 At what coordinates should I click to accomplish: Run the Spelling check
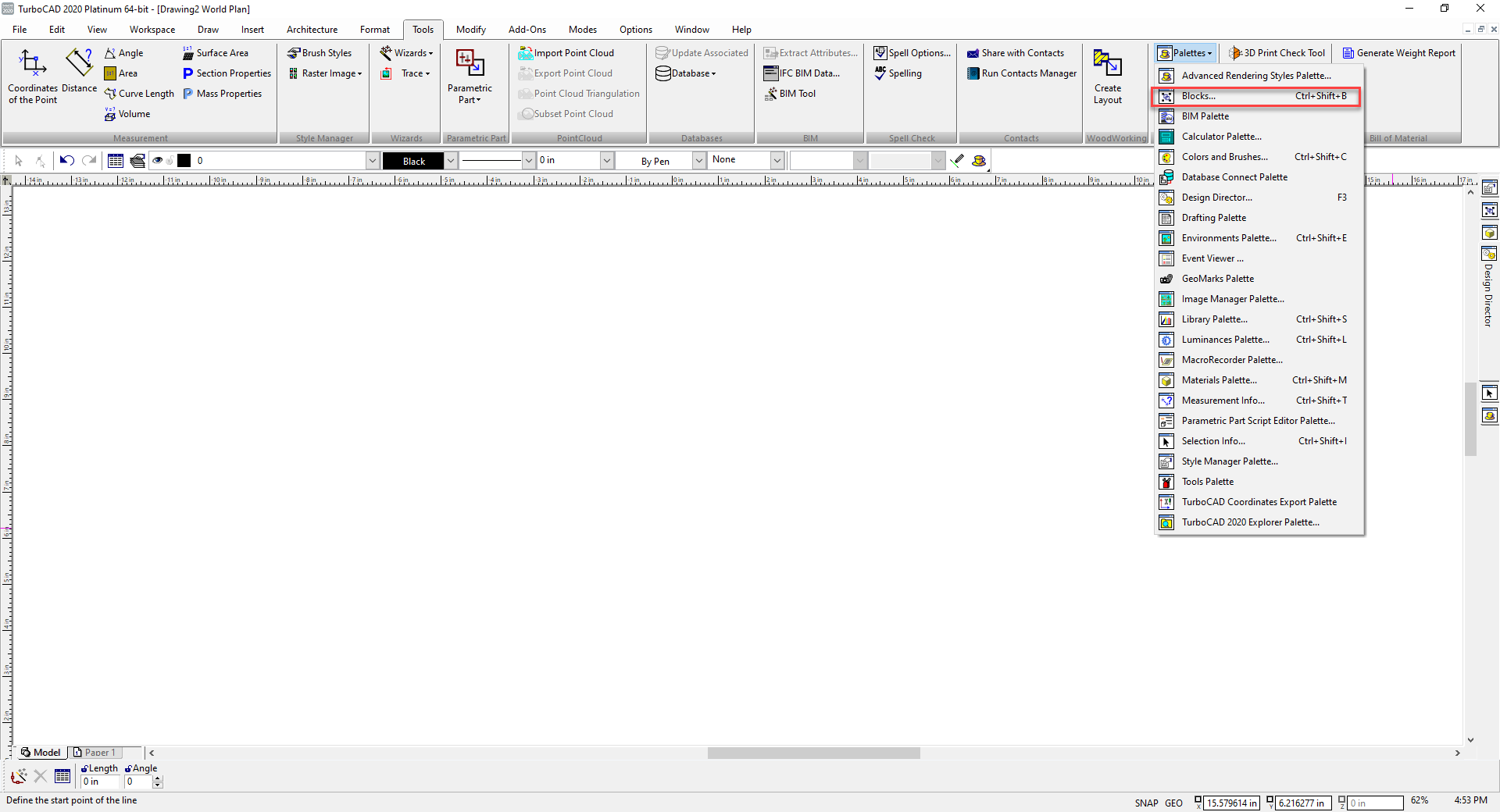point(898,73)
